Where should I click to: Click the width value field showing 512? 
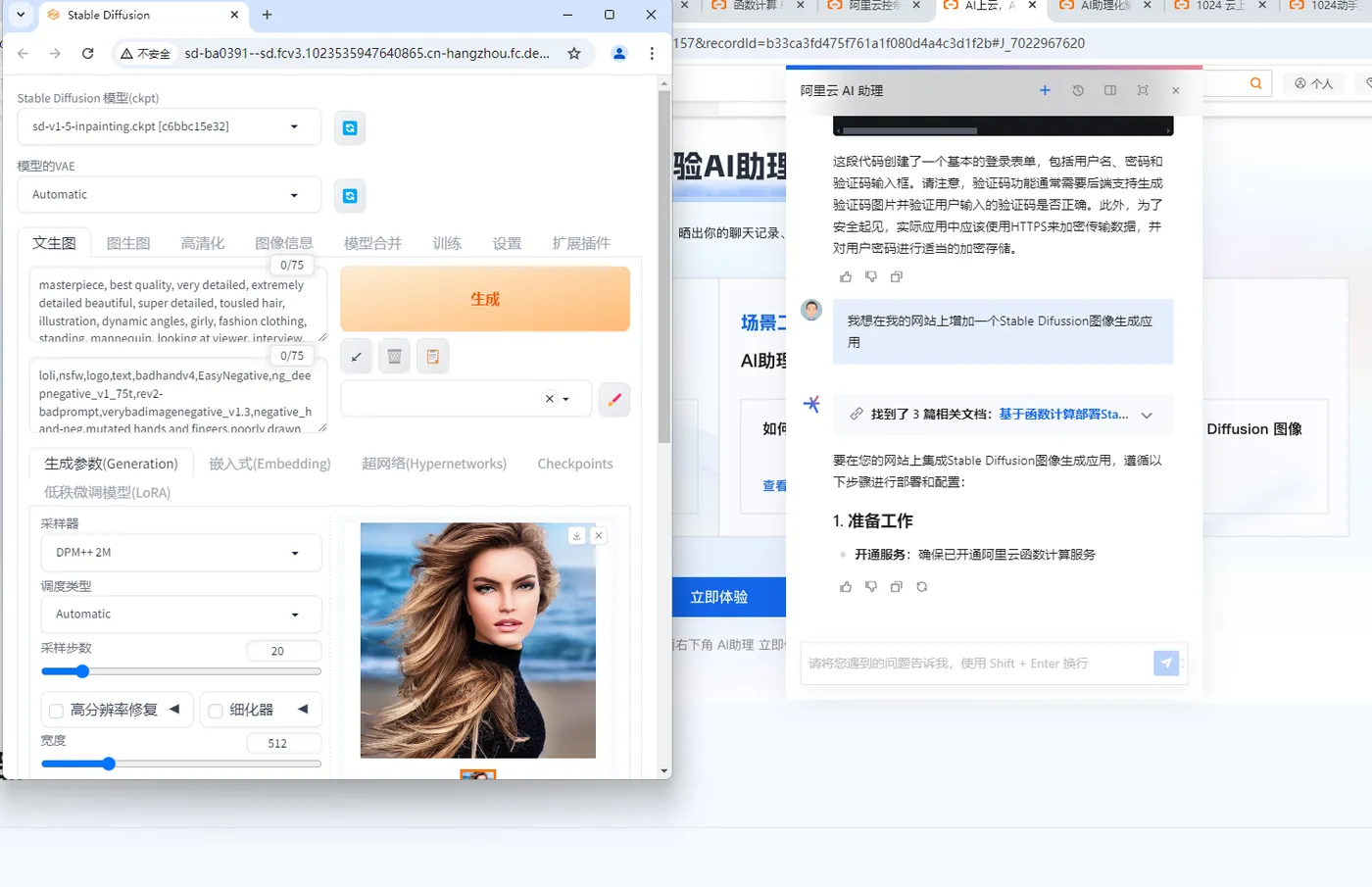[283, 744]
